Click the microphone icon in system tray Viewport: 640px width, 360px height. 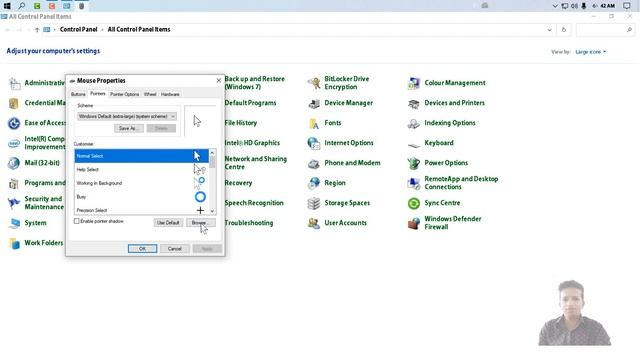click(584, 6)
